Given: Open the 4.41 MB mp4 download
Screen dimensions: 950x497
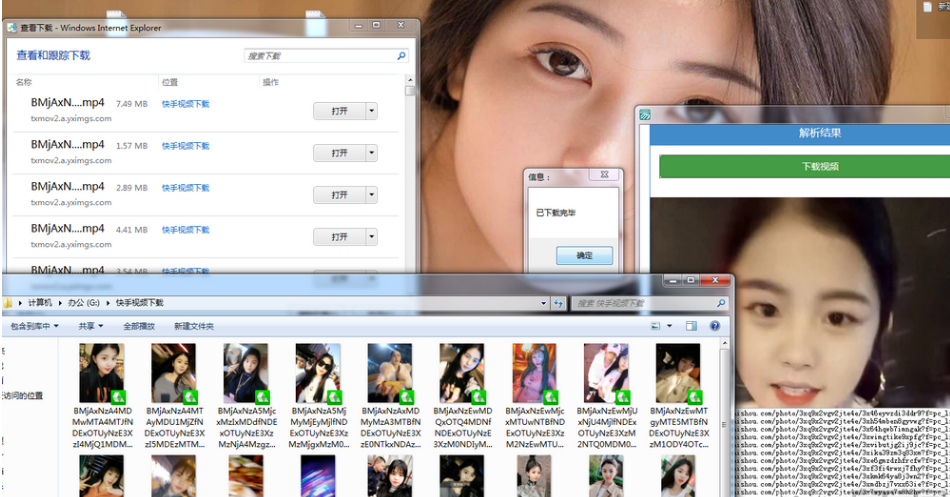Looking at the screenshot, I should (339, 236).
